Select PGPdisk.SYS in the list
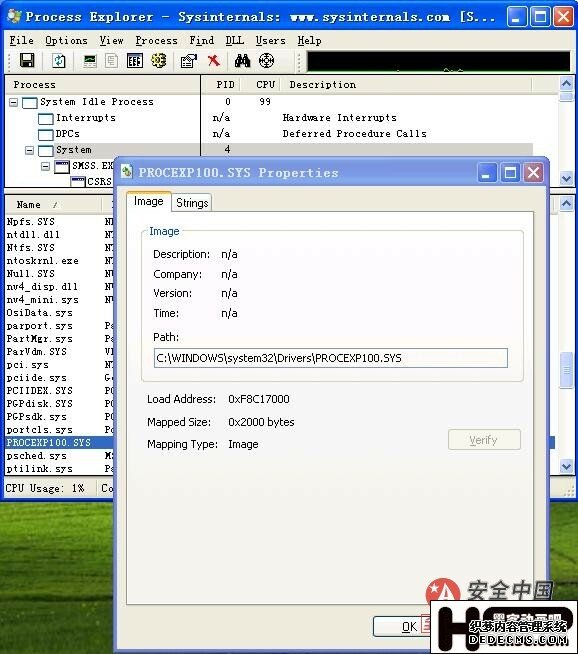 pyautogui.click(x=39, y=404)
